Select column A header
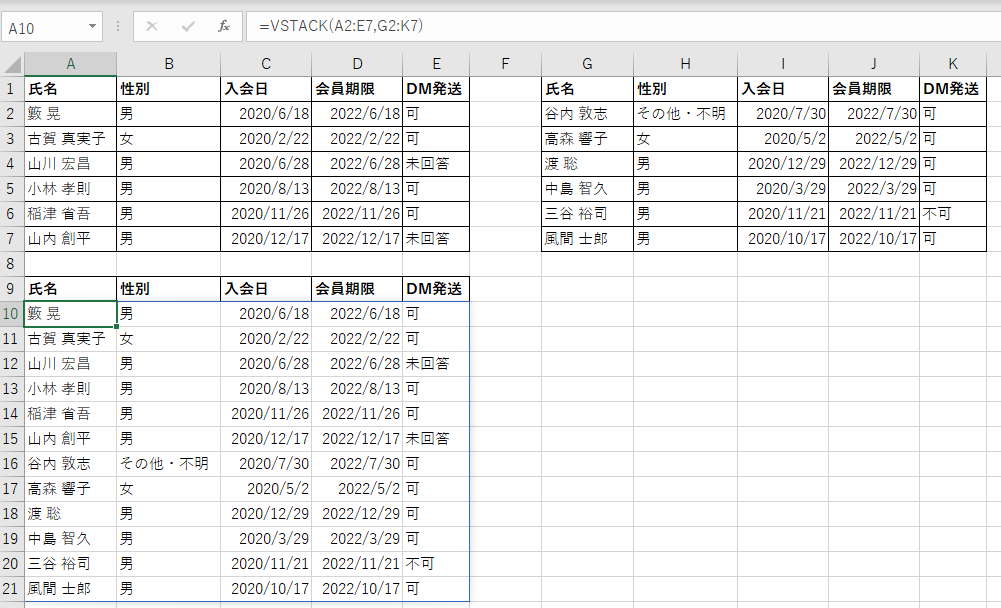The image size is (1001, 608). pyautogui.click(x=70, y=65)
